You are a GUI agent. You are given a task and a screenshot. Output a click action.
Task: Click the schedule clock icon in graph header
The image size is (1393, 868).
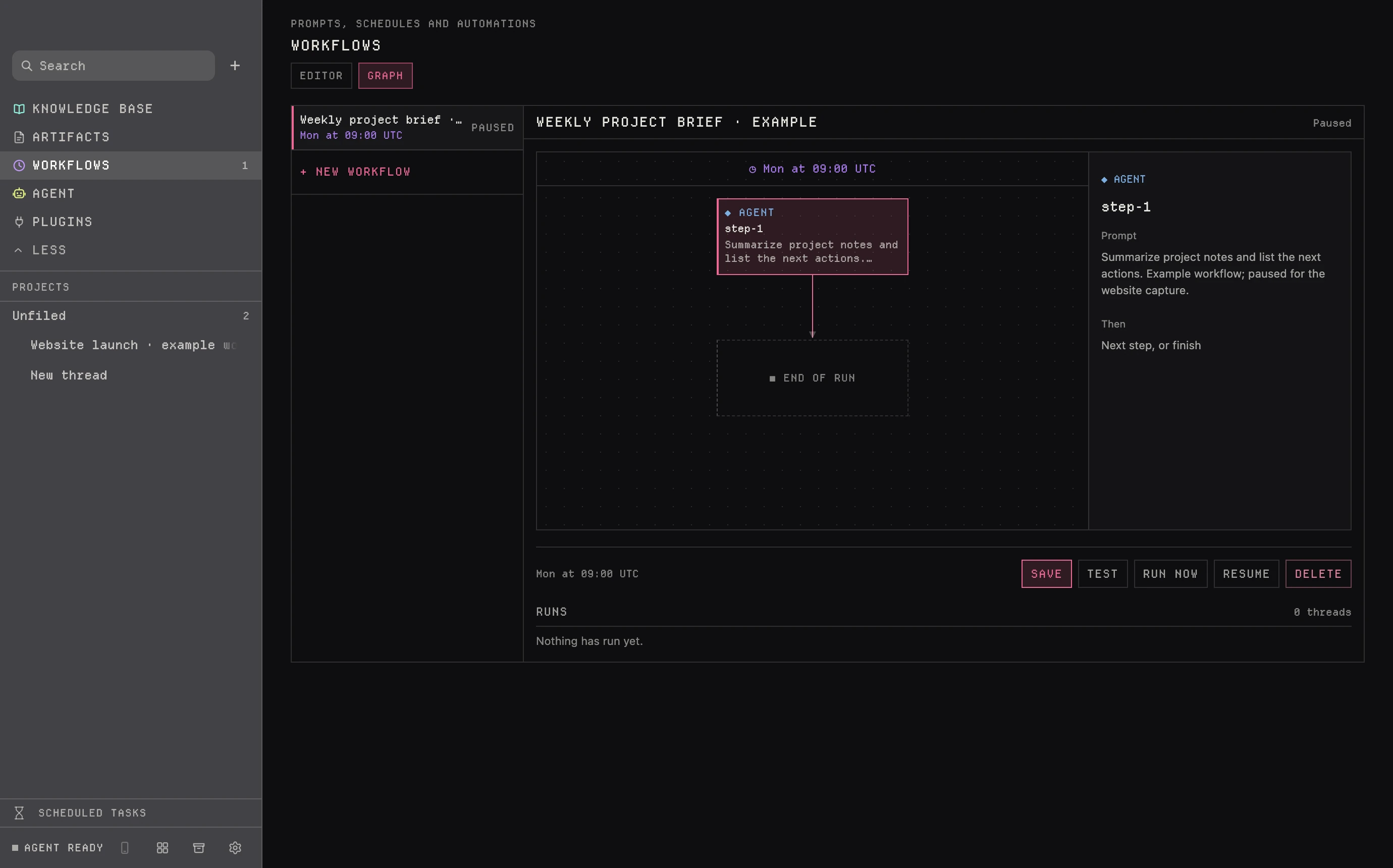(x=753, y=170)
